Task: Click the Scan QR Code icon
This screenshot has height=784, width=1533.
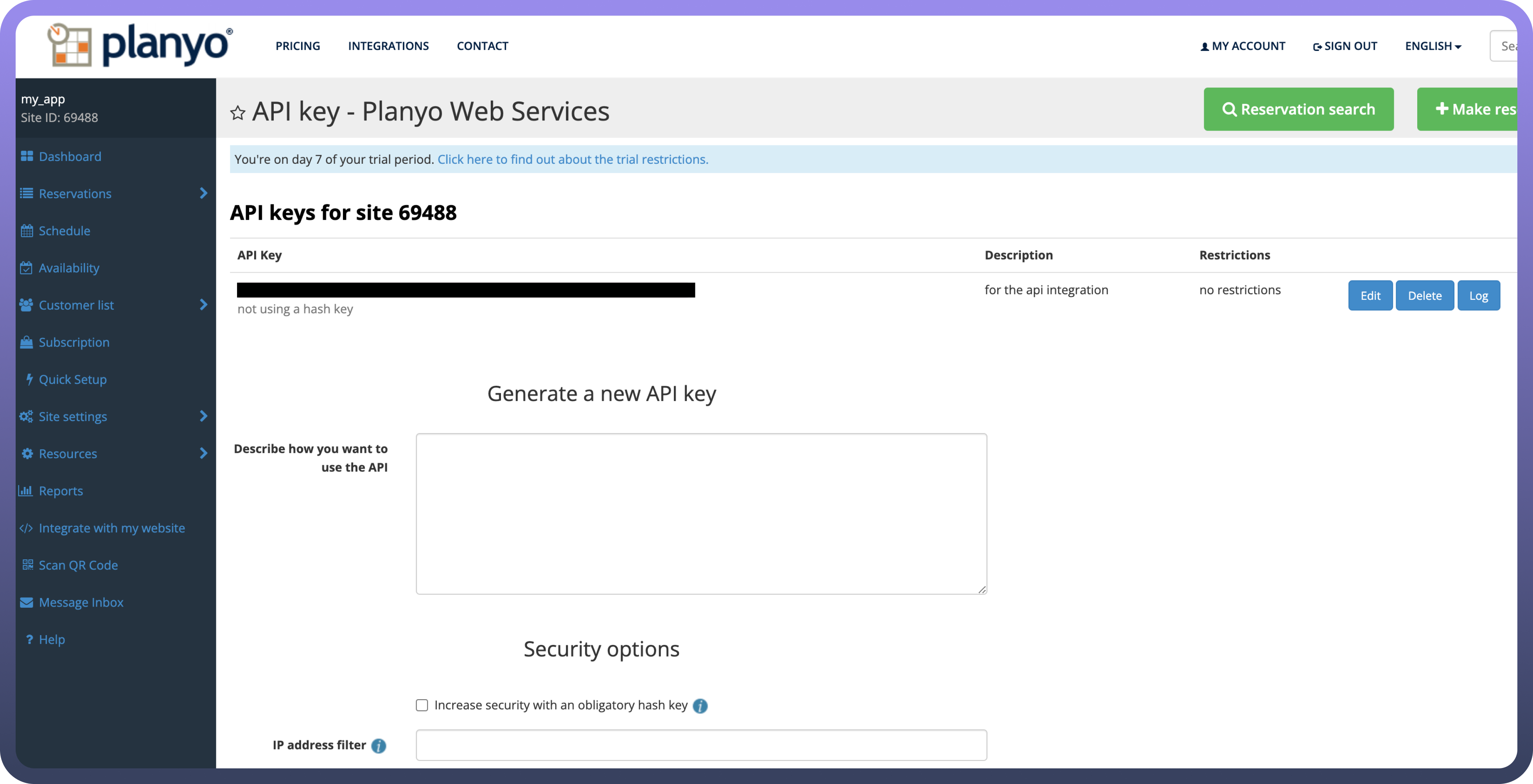Action: coord(27,565)
